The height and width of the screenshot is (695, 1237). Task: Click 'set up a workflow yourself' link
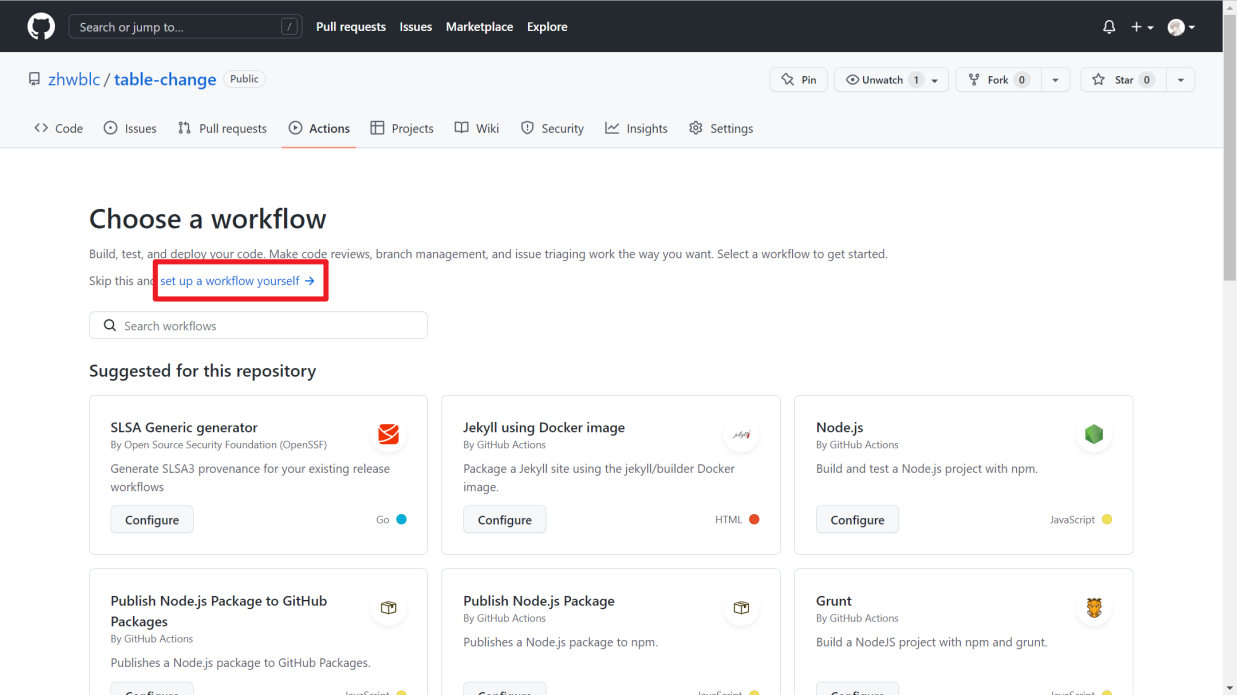click(x=238, y=281)
